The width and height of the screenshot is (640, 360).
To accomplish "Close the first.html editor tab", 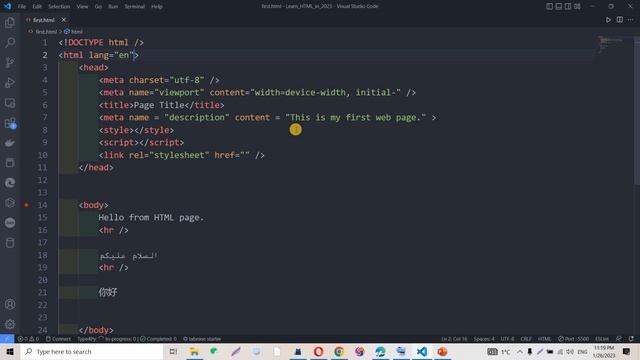I will coord(64,20).
